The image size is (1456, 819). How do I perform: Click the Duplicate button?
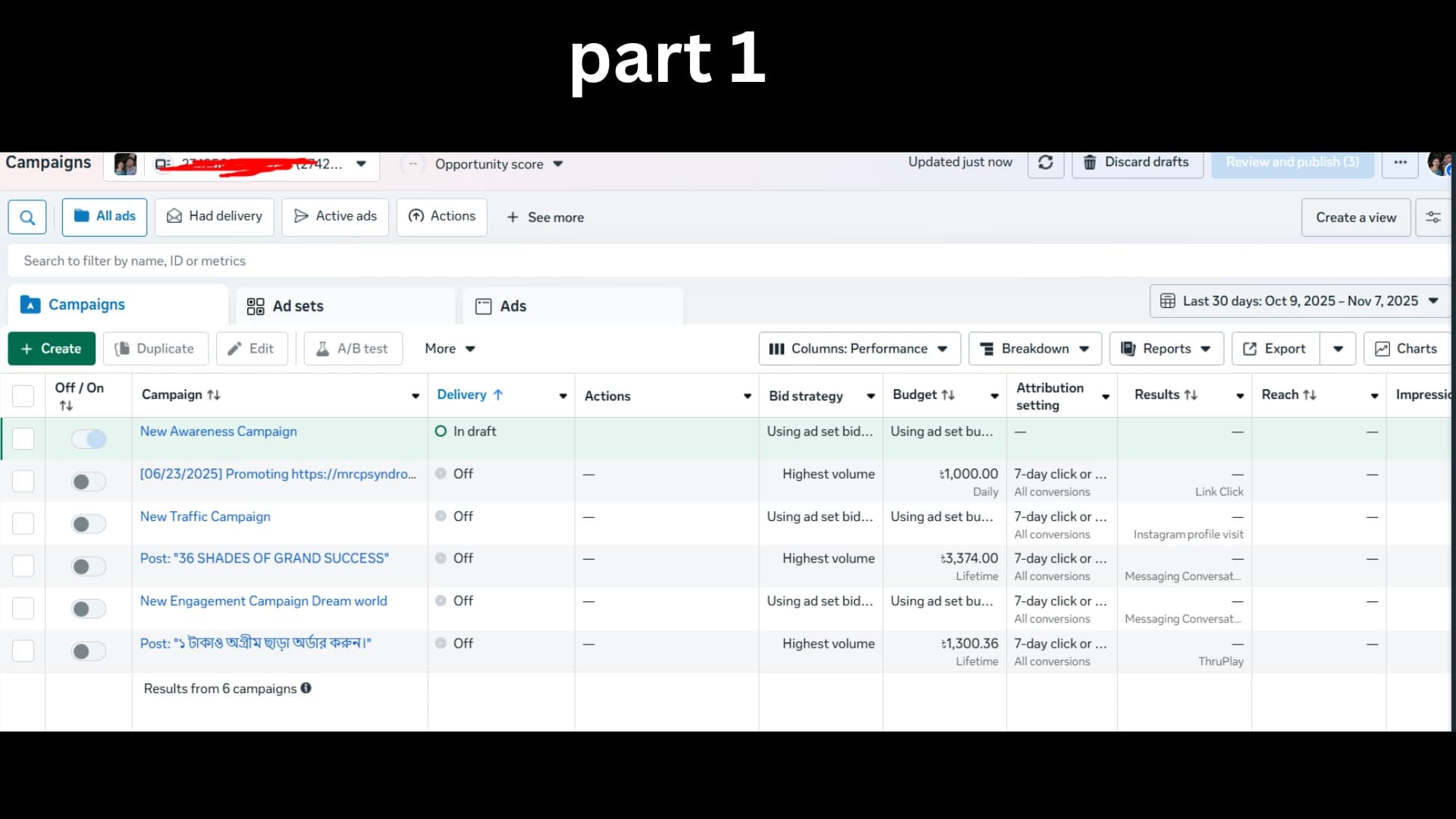[x=155, y=349]
